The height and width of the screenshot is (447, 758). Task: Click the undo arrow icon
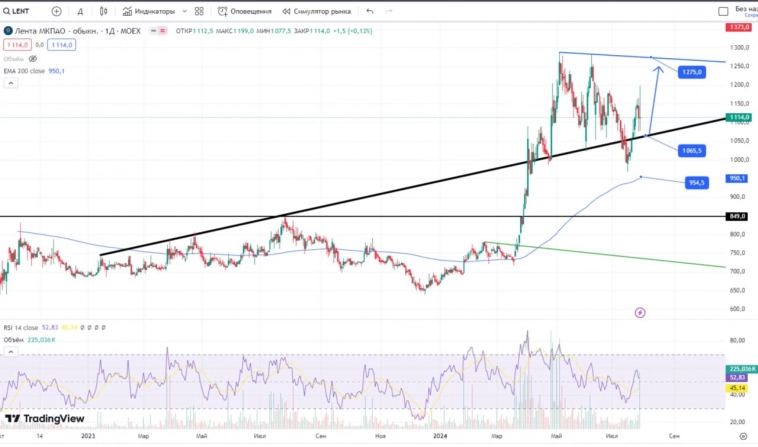click(370, 11)
